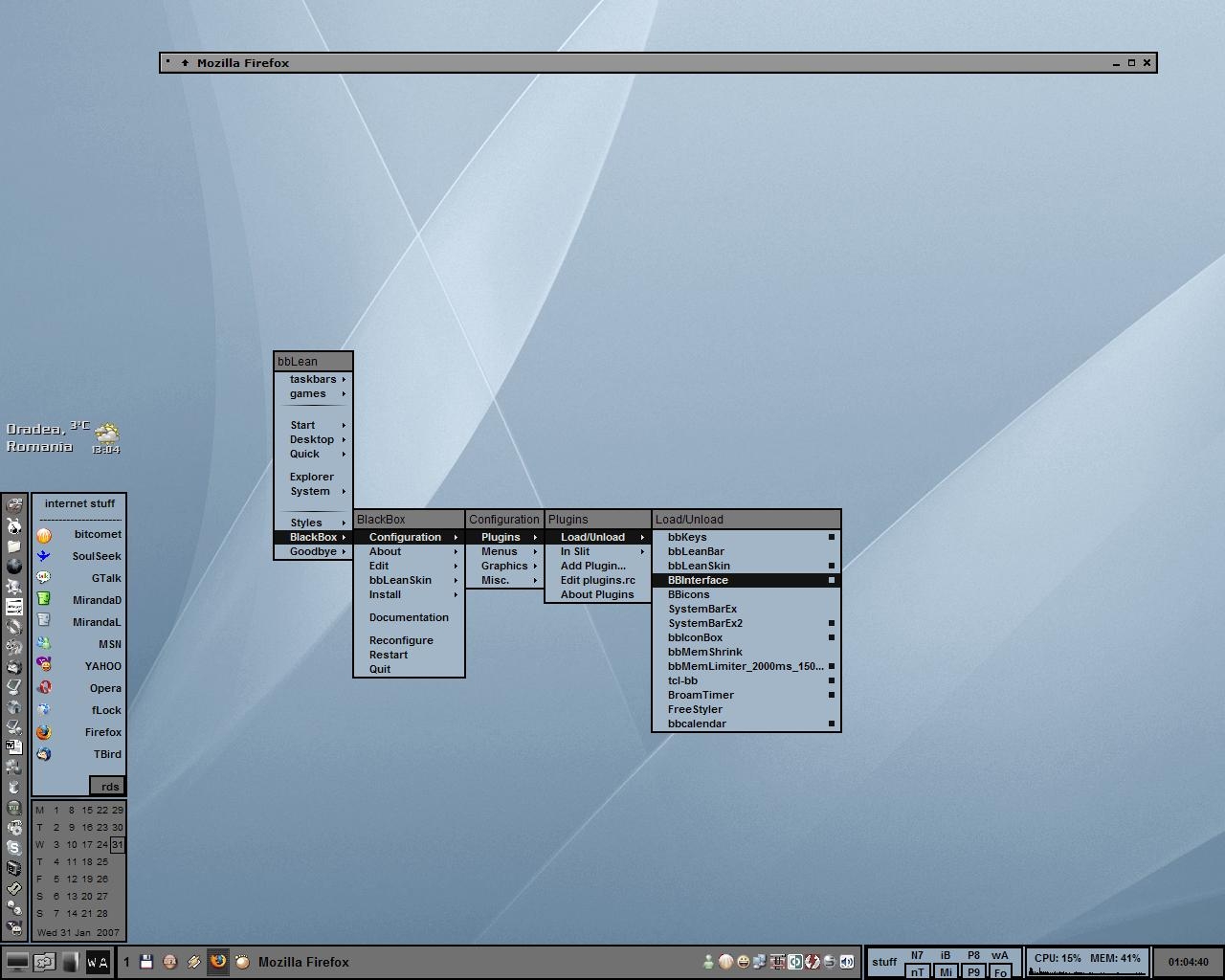
Task: Click the floppy disk icon in the taskbar
Action: [146, 962]
